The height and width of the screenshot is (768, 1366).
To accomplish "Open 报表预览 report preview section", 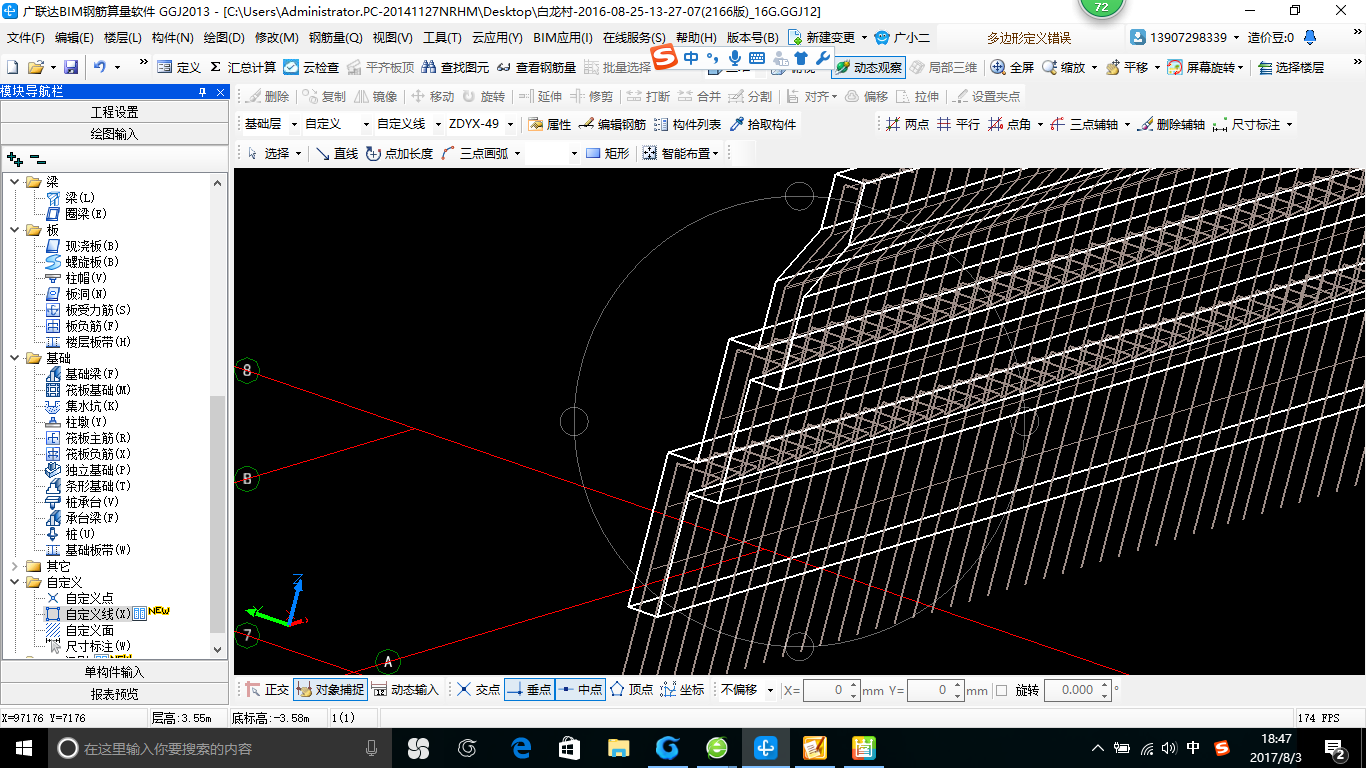I will click(x=114, y=694).
